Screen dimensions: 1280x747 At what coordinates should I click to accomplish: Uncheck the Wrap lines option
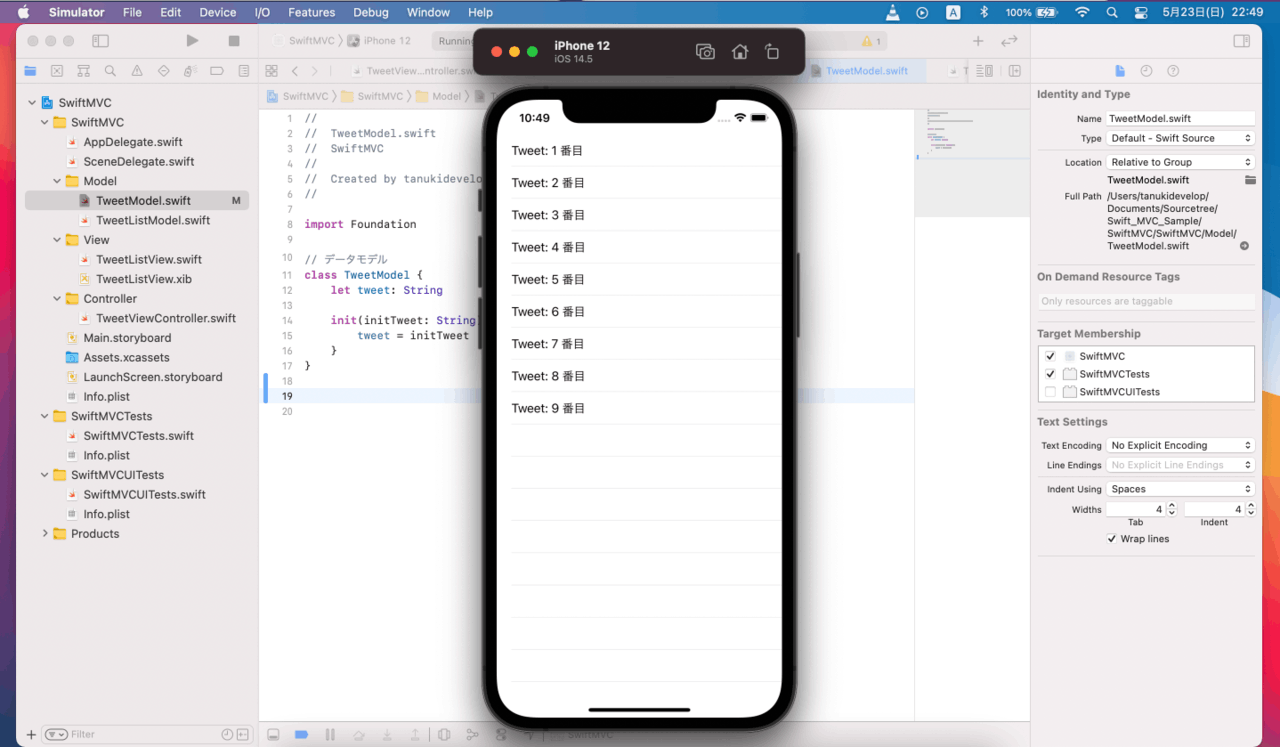tap(1113, 538)
